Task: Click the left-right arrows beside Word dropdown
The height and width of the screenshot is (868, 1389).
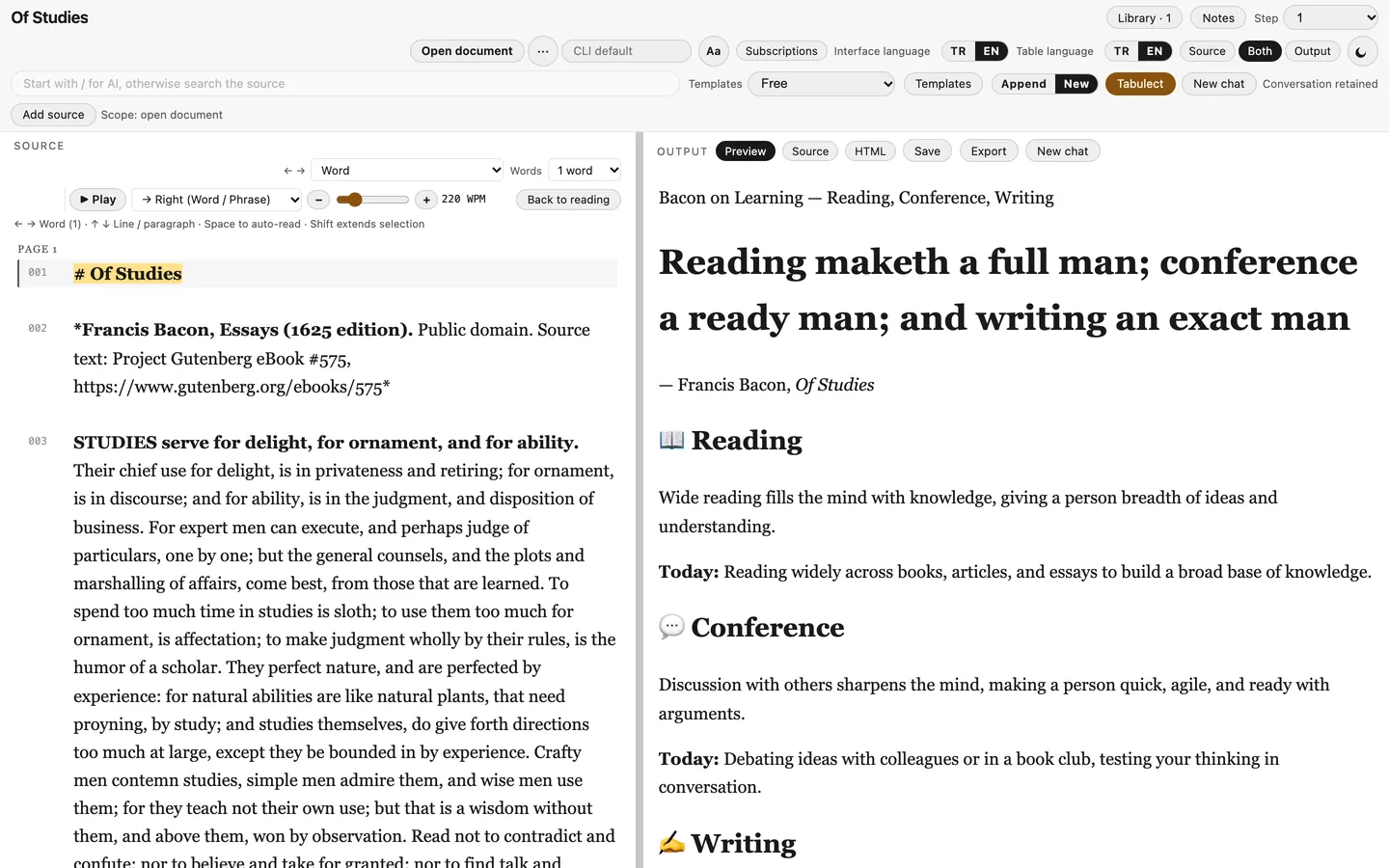Action: [294, 171]
